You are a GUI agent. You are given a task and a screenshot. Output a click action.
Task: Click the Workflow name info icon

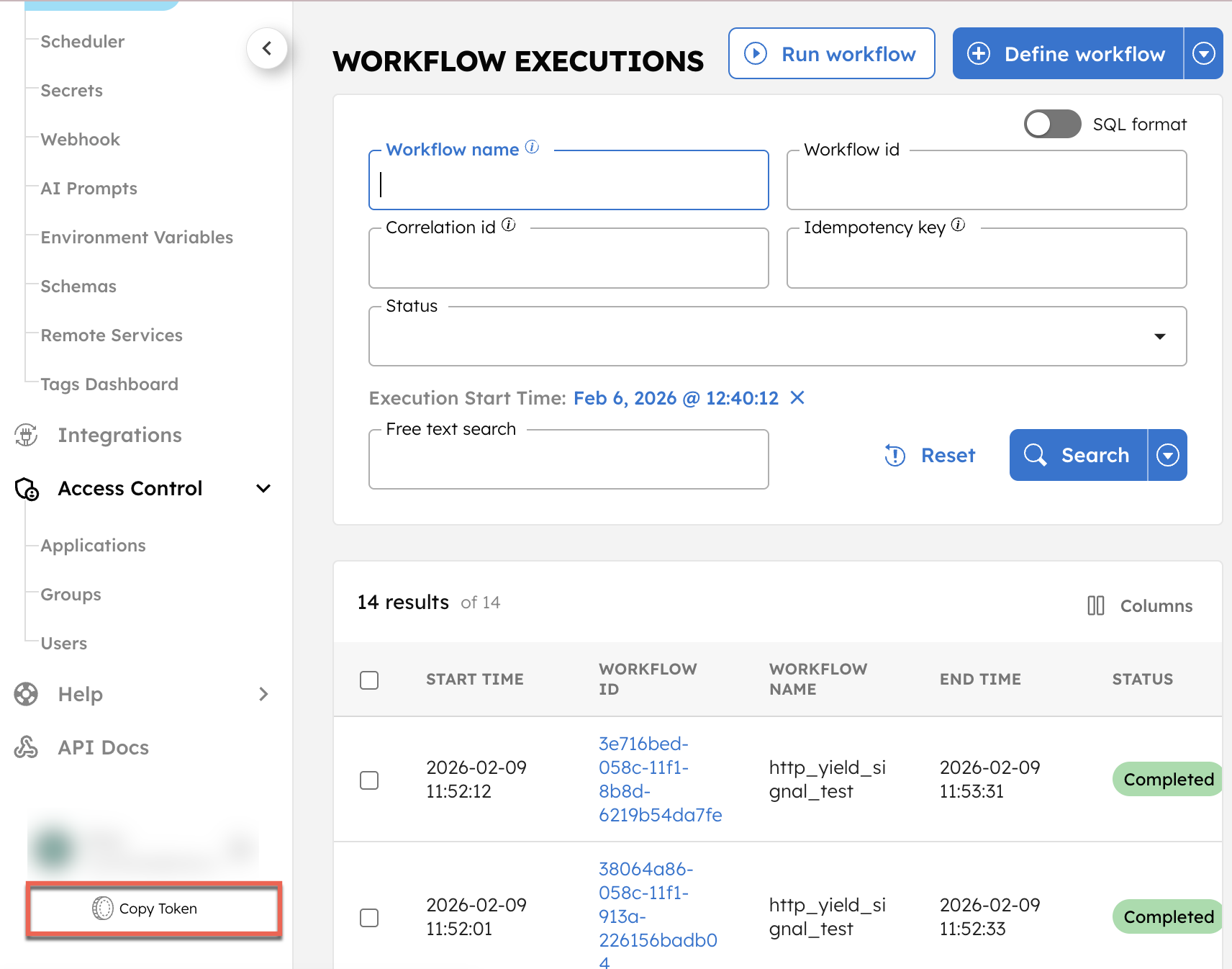pos(532,147)
